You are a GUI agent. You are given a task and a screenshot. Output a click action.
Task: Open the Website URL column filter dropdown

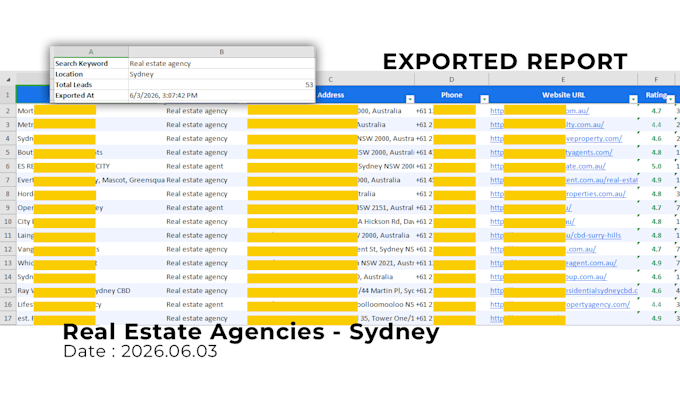pyautogui.click(x=633, y=99)
